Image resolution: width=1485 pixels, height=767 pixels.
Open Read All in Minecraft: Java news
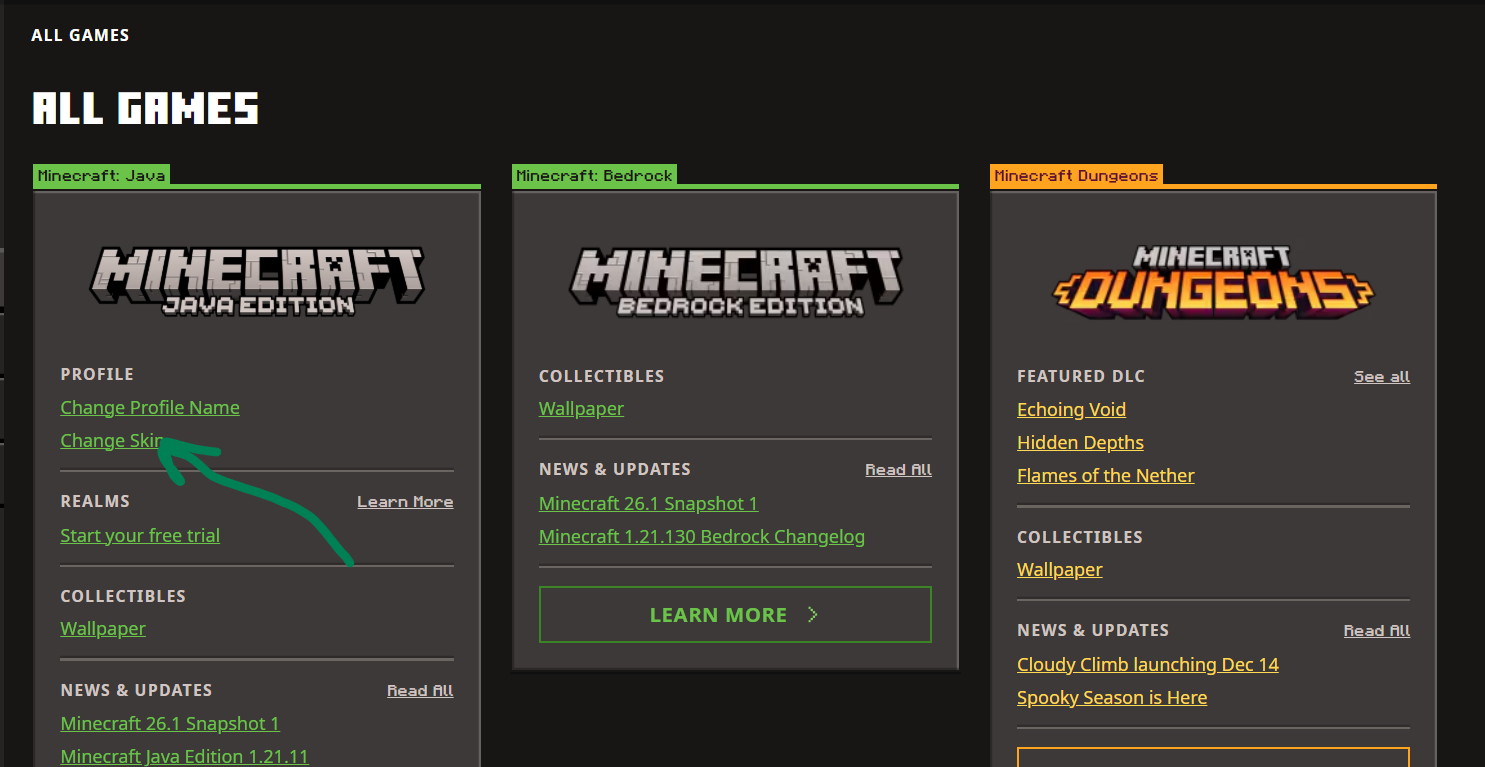420,691
